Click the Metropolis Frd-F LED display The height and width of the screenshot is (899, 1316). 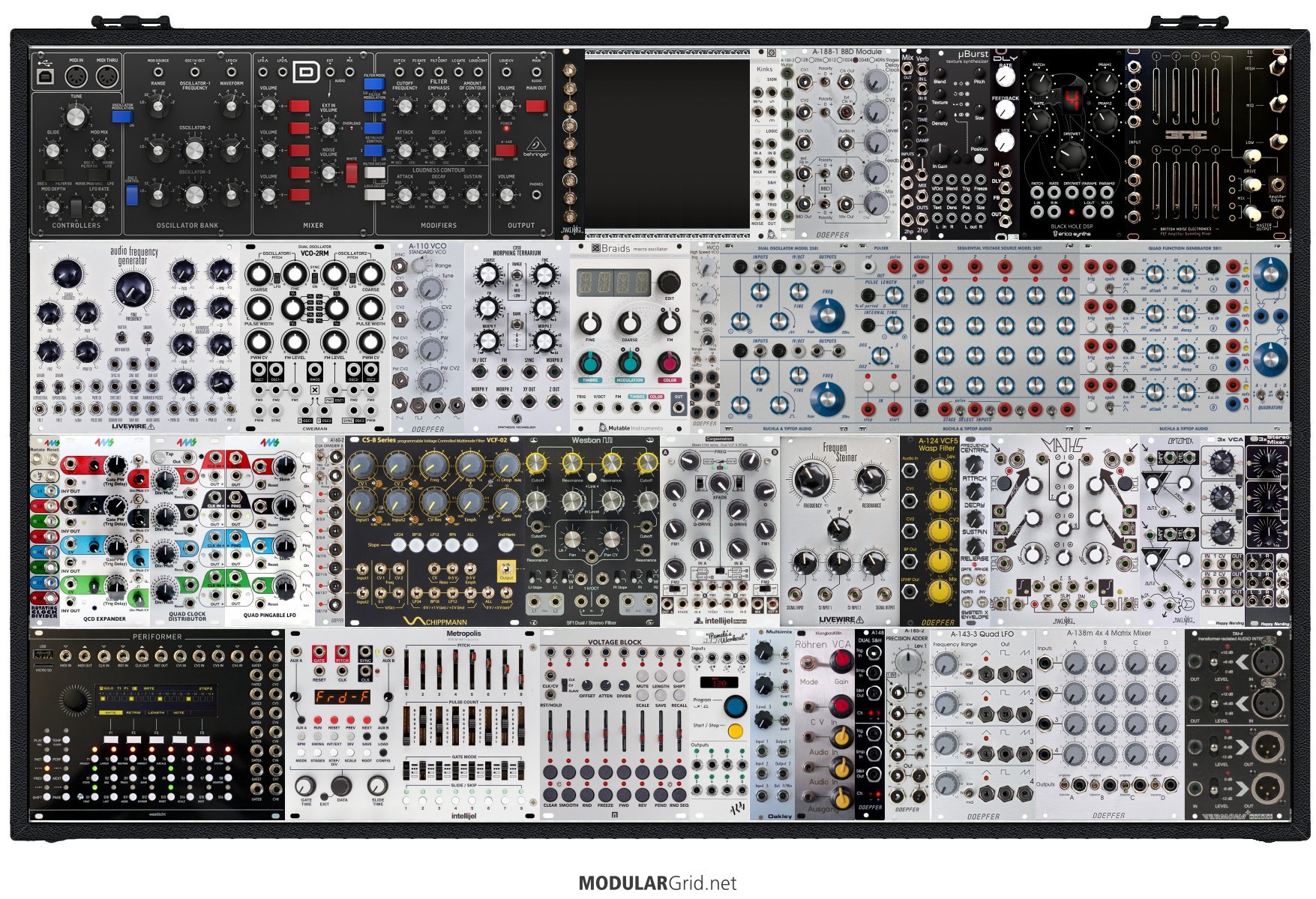pos(341,697)
